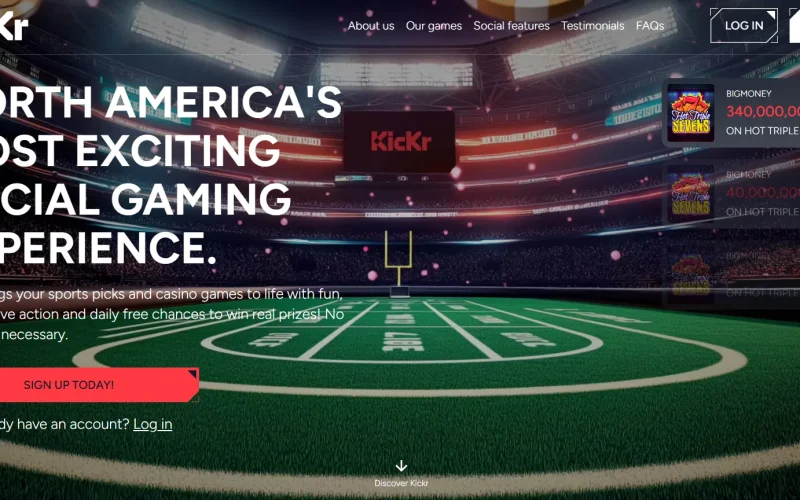Click the white button beside LOG IN
The width and height of the screenshot is (800, 500).
click(x=794, y=26)
